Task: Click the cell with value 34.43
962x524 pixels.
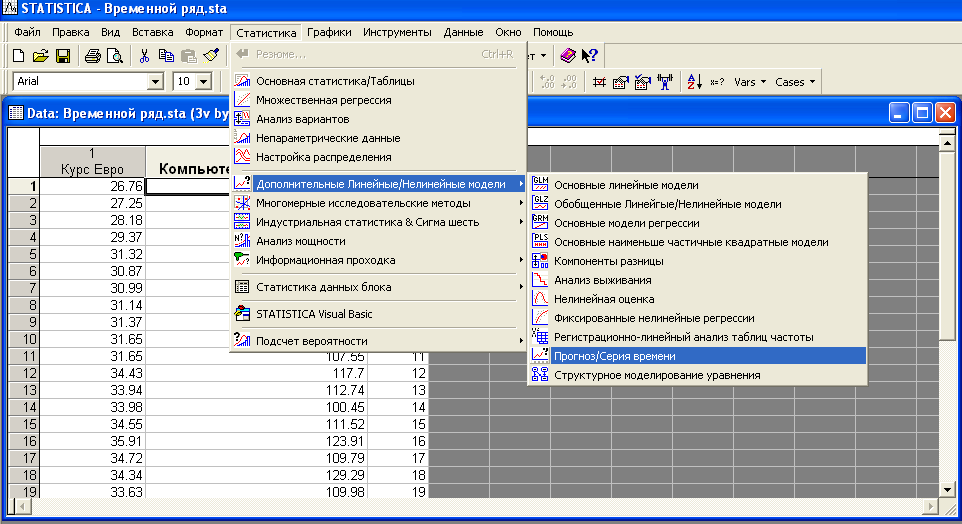Action: click(92, 373)
